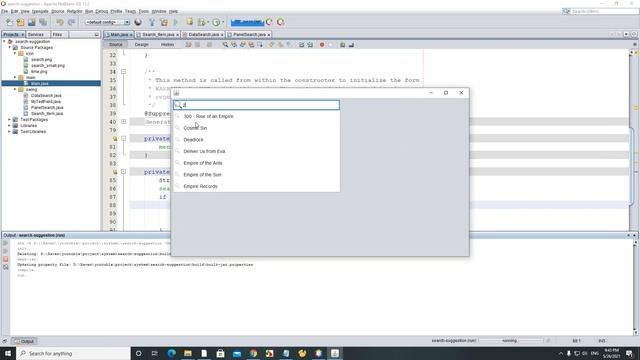Click the globe browser icon in toolbar
This screenshot has width=640, height=360.
point(138,22)
